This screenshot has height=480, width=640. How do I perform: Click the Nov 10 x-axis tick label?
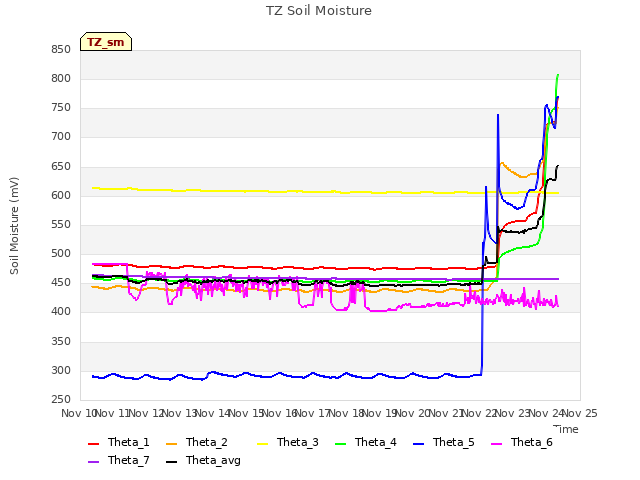tap(78, 413)
